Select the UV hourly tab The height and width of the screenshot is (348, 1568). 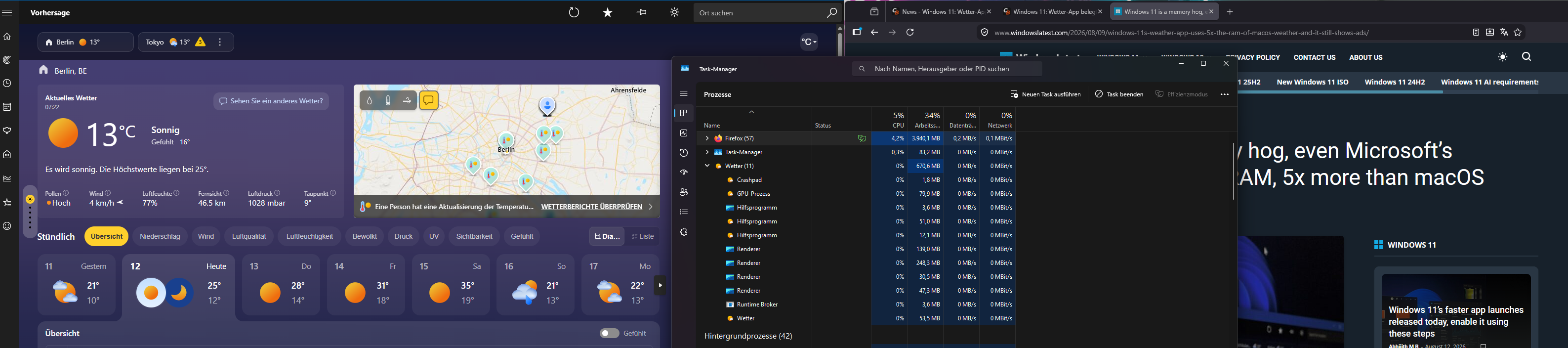[434, 236]
